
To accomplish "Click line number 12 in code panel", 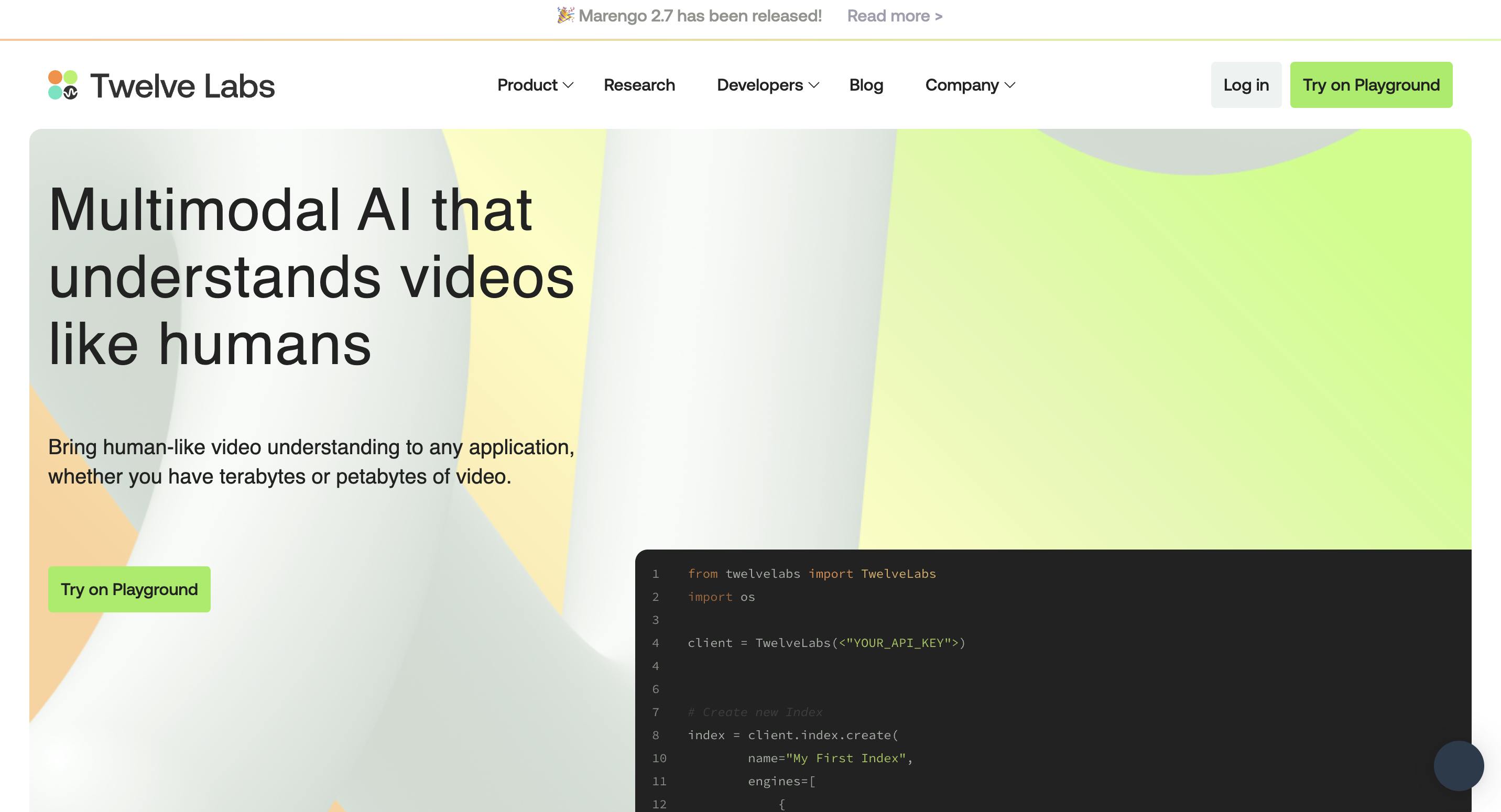I will tap(659, 805).
